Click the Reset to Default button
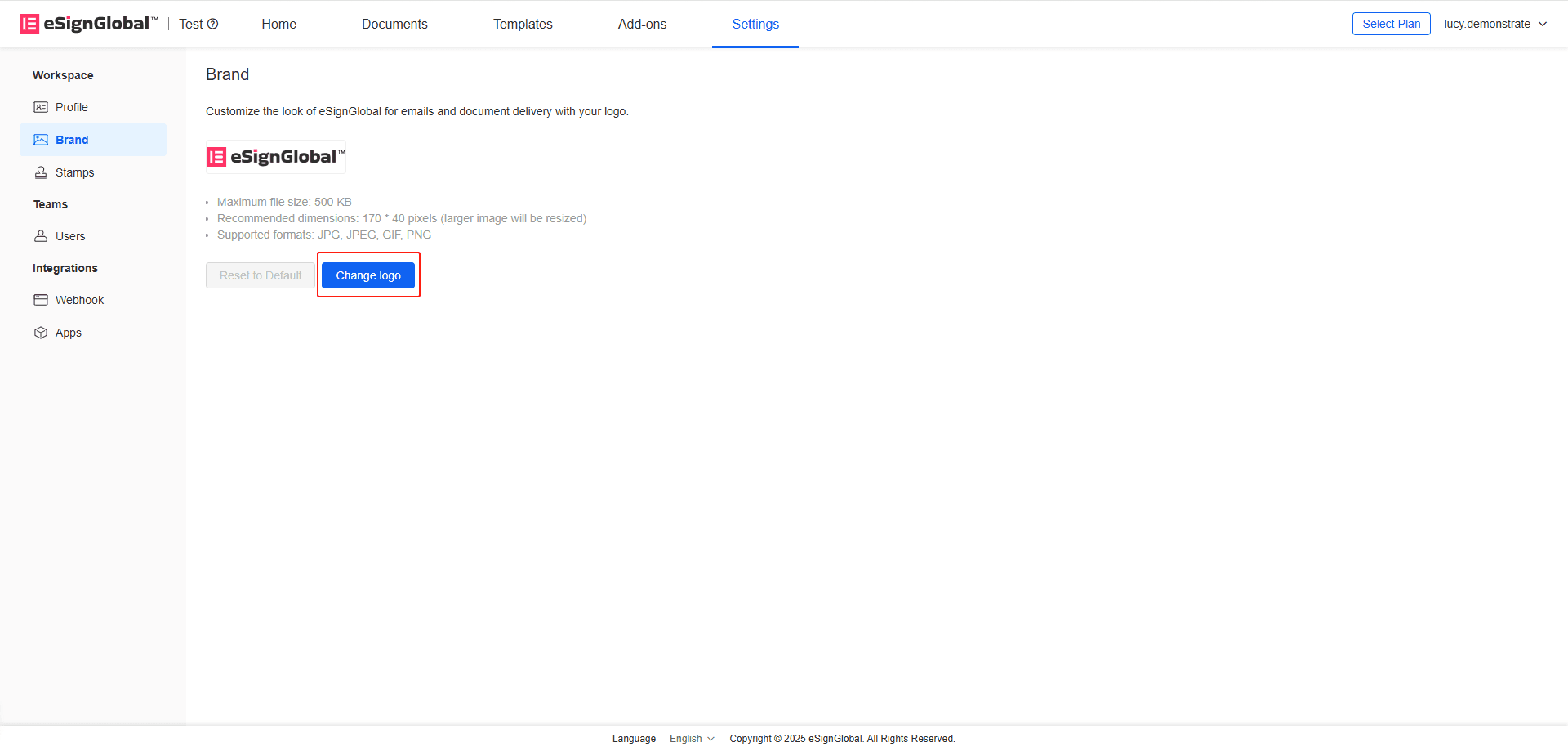Screen dimensions: 1568x751 [x=261, y=275]
